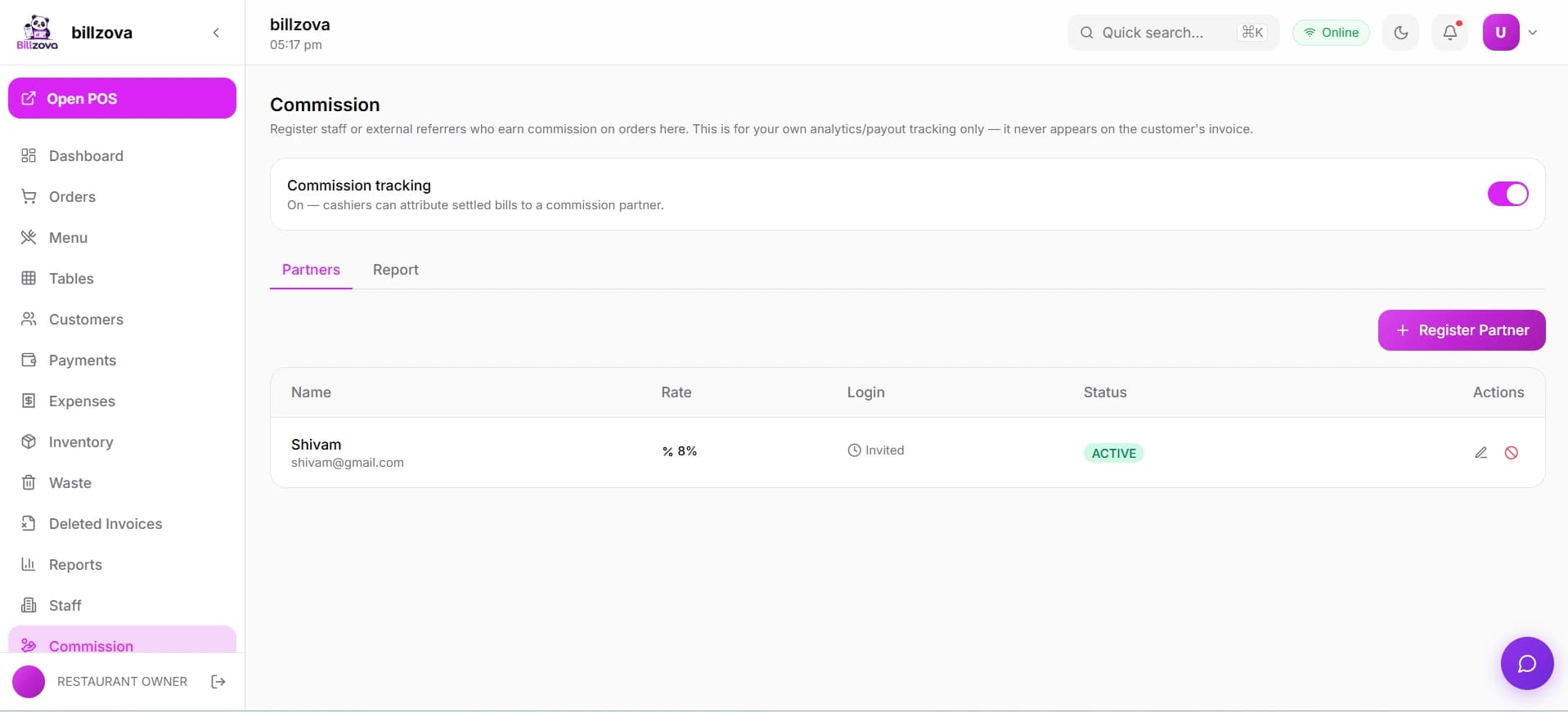1568x712 pixels.
Task: Select Commission in the sidebar
Action: point(122,640)
